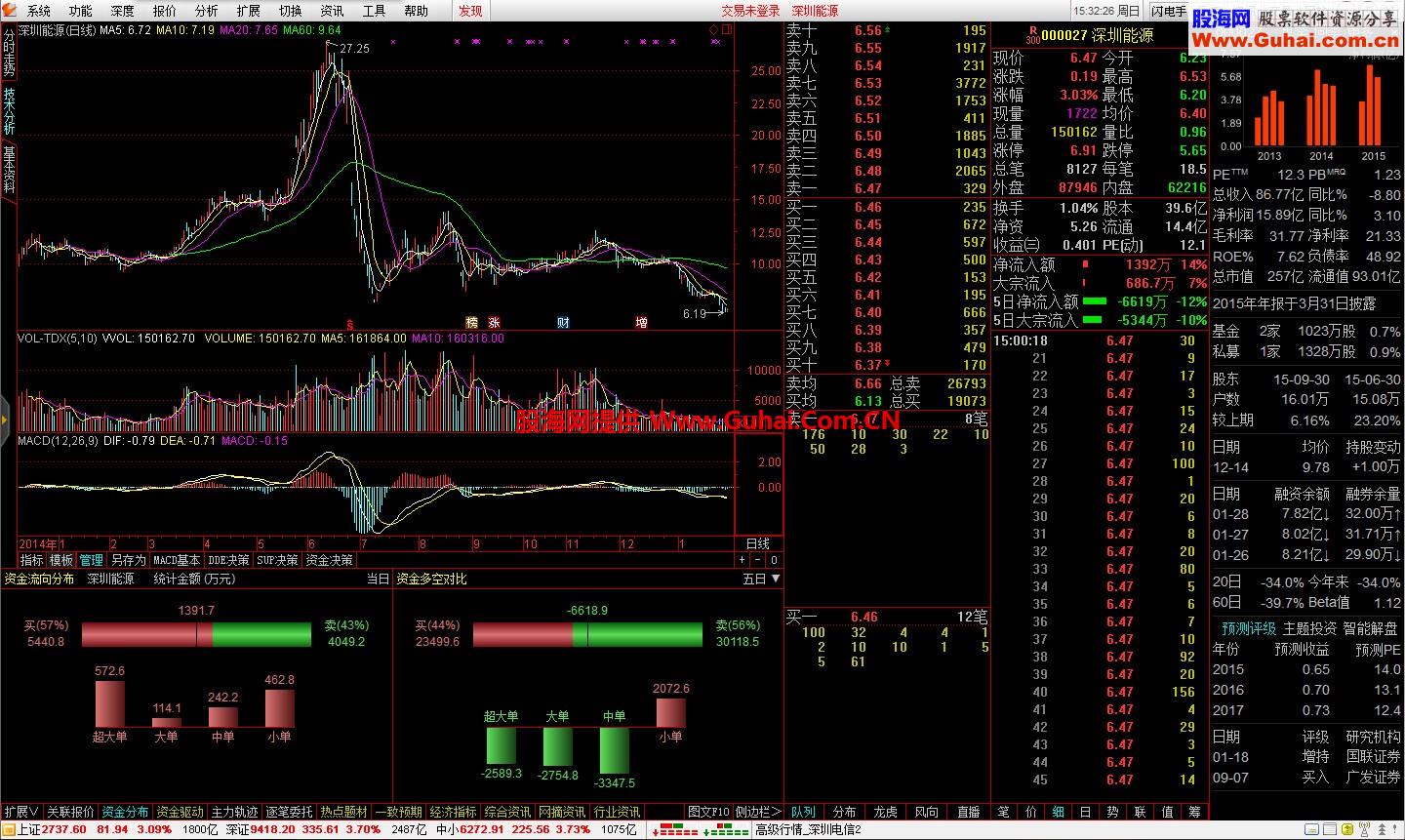The height and width of the screenshot is (840, 1405).
Task: Open the 五日 period dropdown arrow
Action: click(776, 579)
